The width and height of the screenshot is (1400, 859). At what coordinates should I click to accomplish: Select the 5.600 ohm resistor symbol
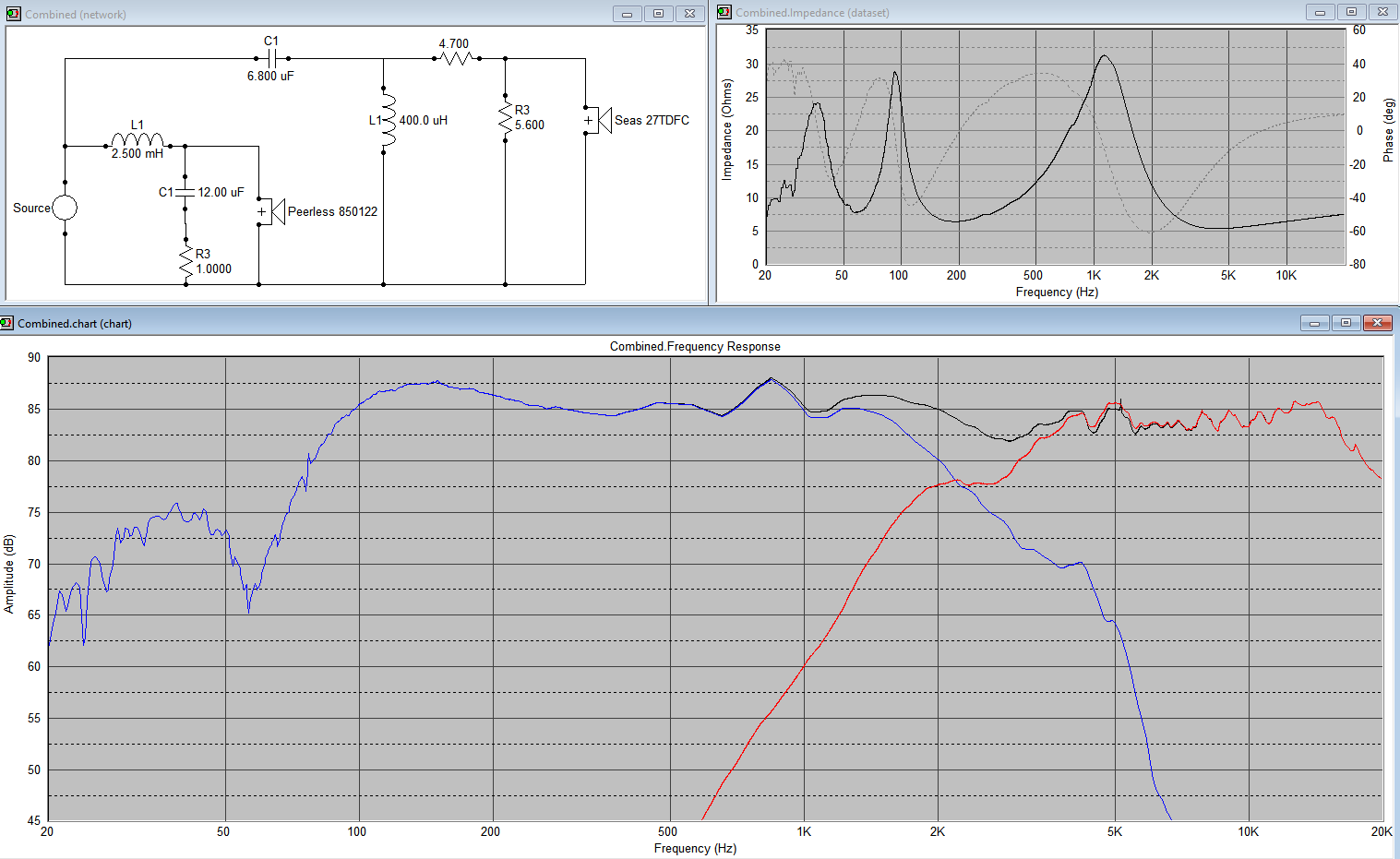click(505, 117)
